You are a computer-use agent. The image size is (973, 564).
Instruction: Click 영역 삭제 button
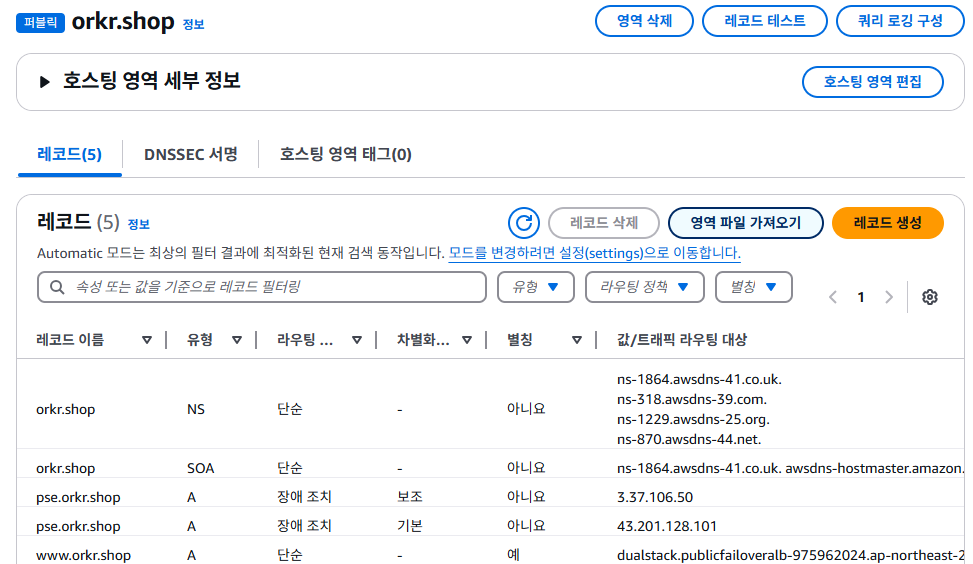[x=644, y=21]
